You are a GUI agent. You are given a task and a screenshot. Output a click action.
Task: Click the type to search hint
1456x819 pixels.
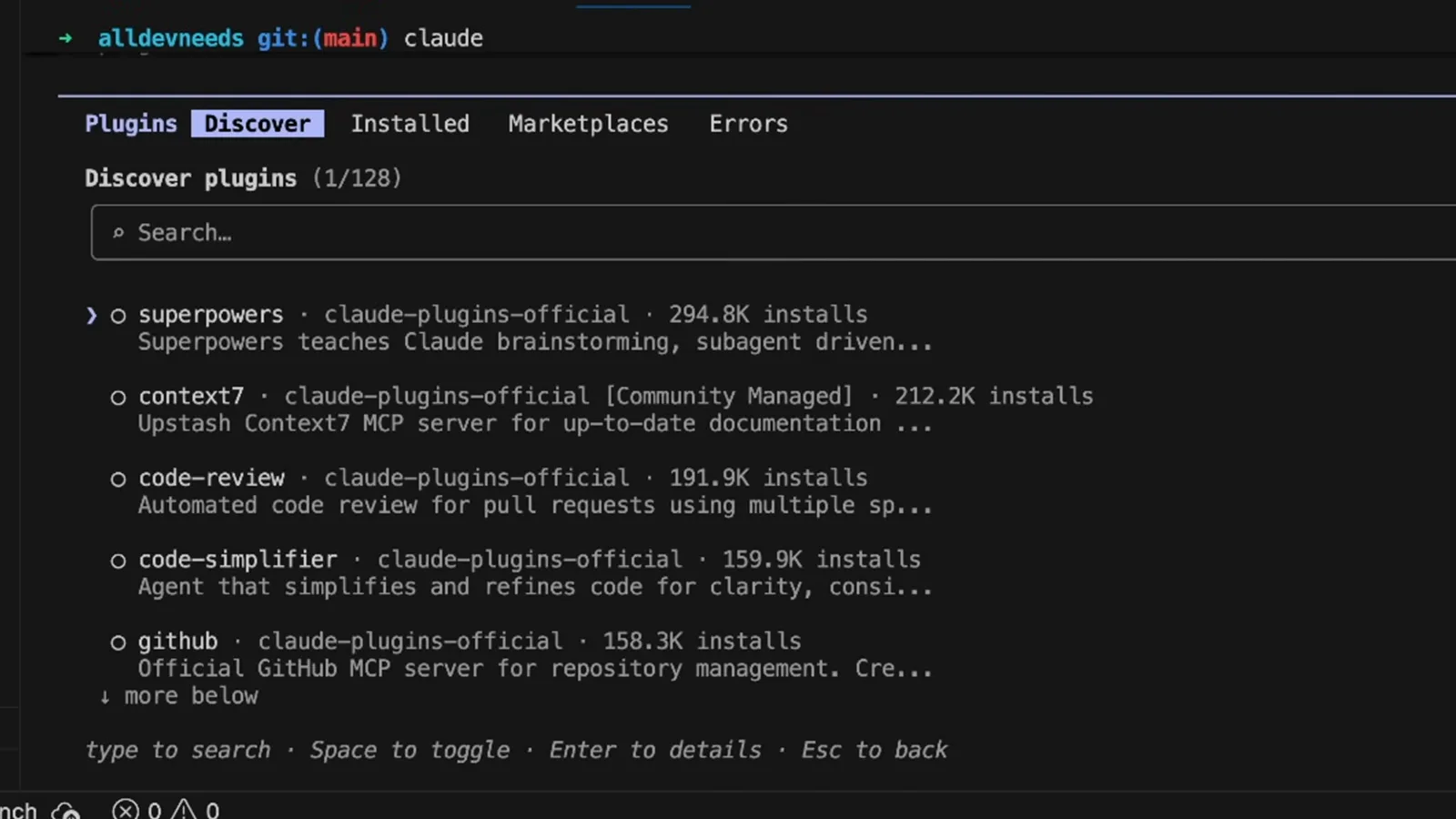[178, 750]
